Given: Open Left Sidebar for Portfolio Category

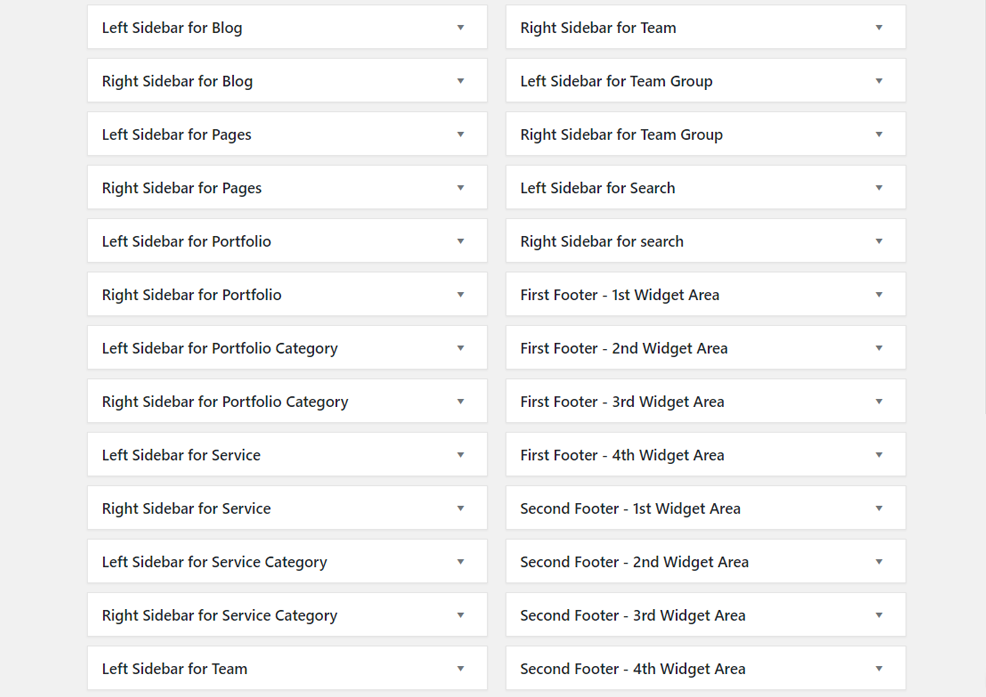Looking at the screenshot, I should tap(460, 348).
